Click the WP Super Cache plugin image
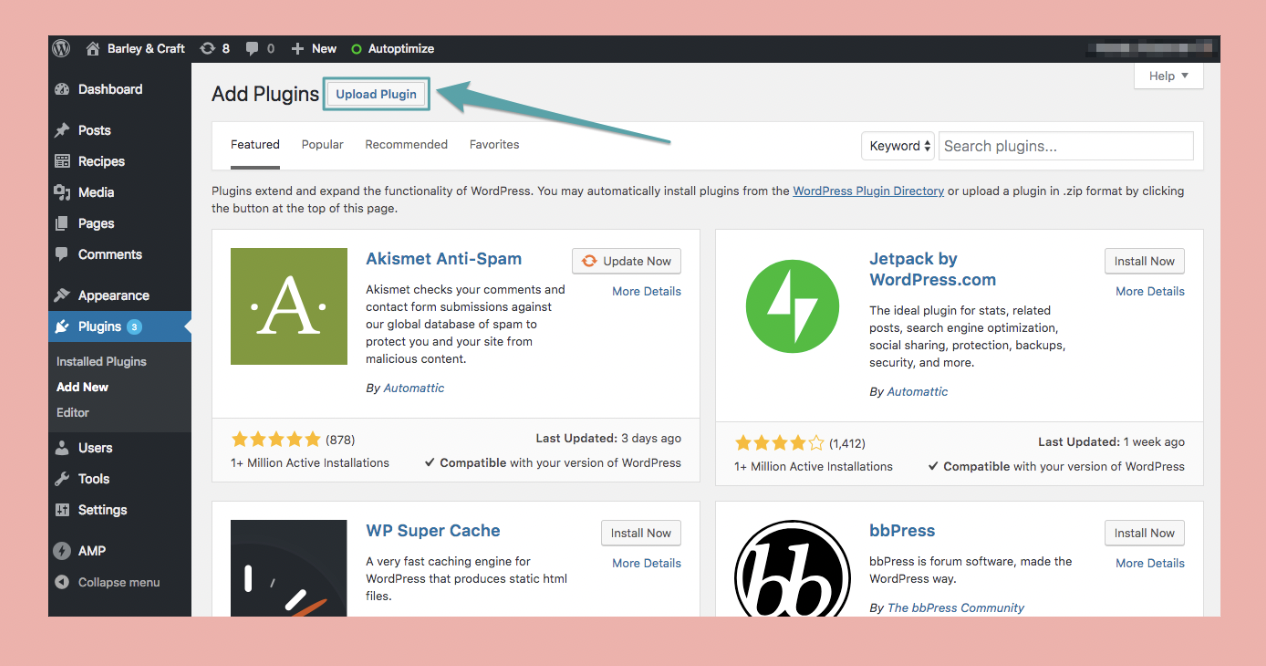 (x=289, y=568)
